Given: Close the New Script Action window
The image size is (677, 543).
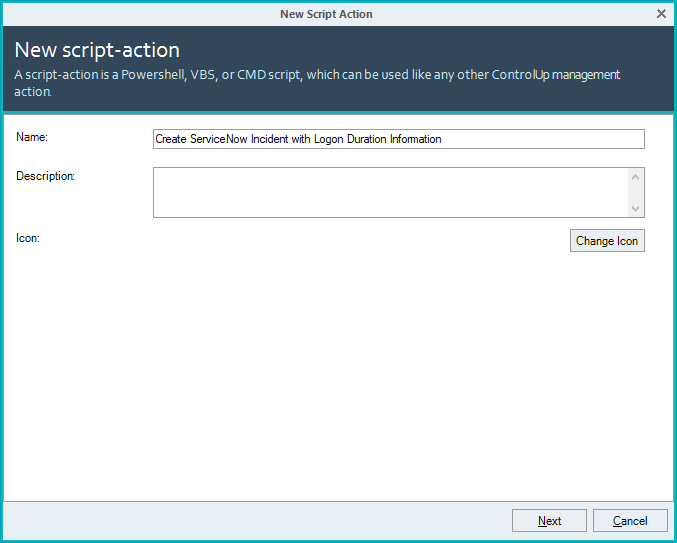Looking at the screenshot, I should click(661, 14).
